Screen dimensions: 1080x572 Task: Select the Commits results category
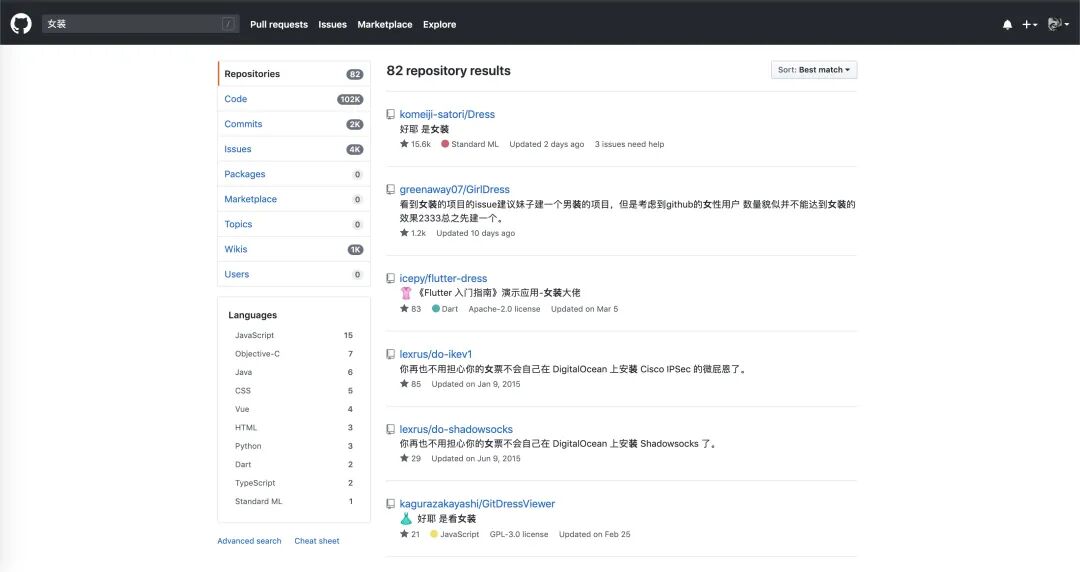[294, 124]
